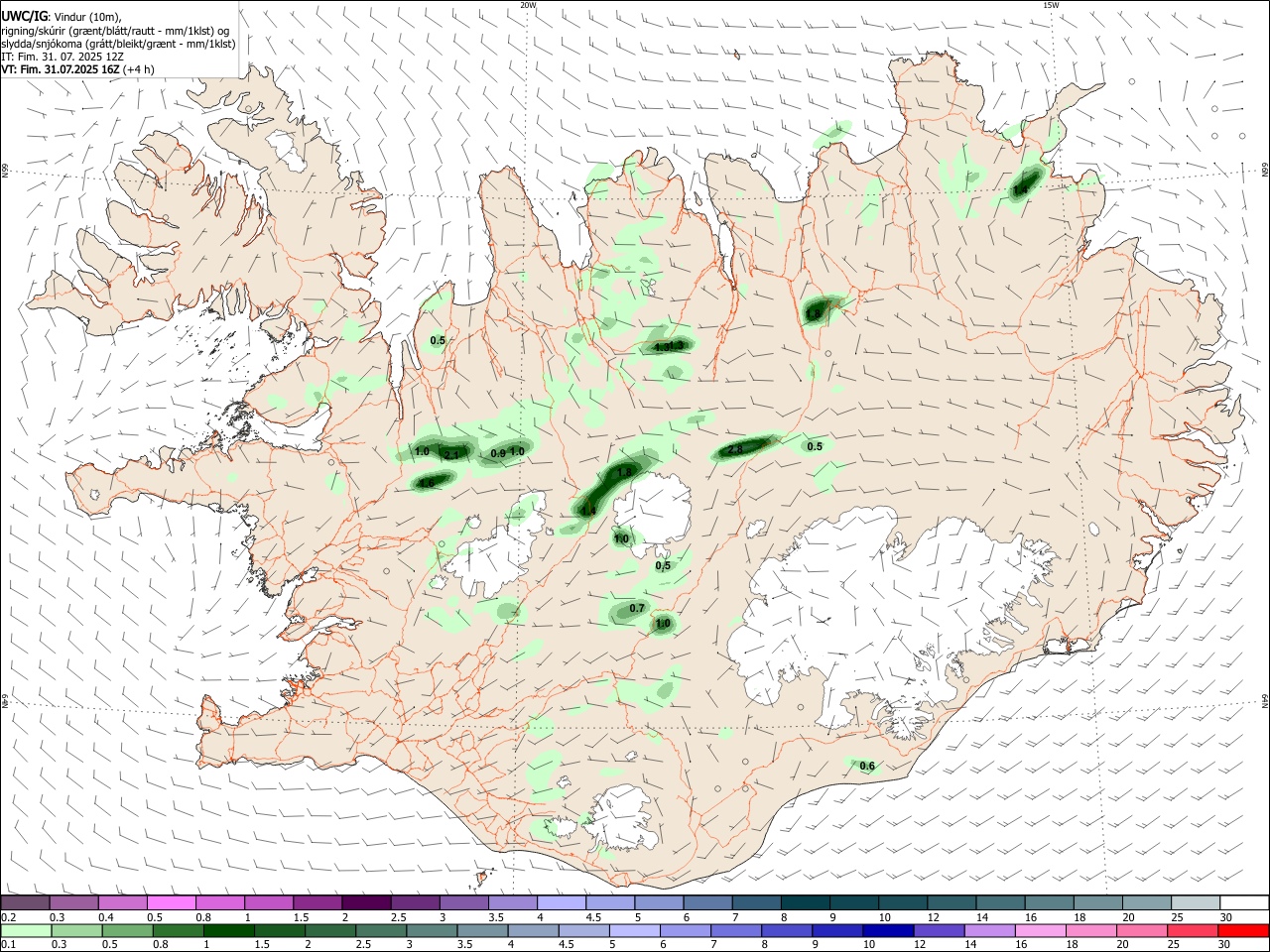Pick the darkest green 1–1.5 rain legend swatch
The height and width of the screenshot is (952, 1270).
pos(230,930)
